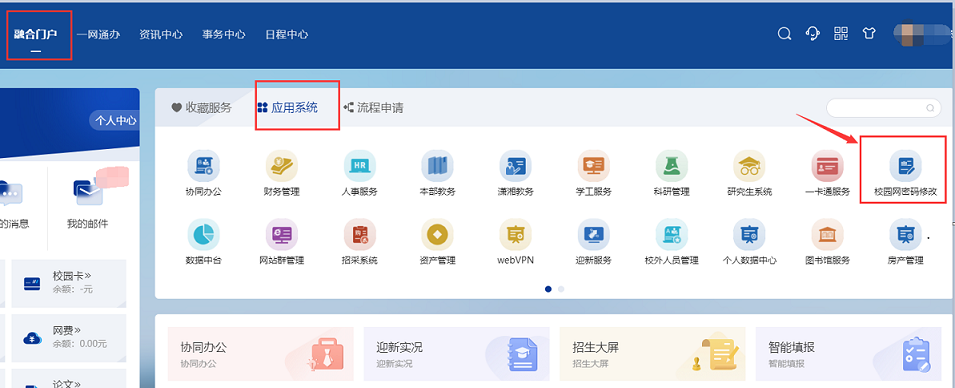Open the 科研管理 flask icon

click(671, 165)
